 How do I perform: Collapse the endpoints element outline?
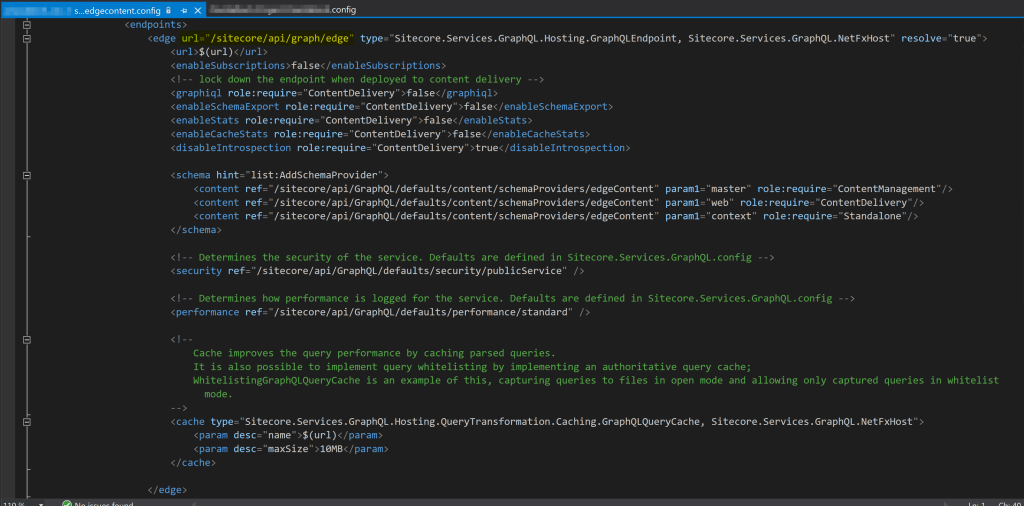[26, 23]
